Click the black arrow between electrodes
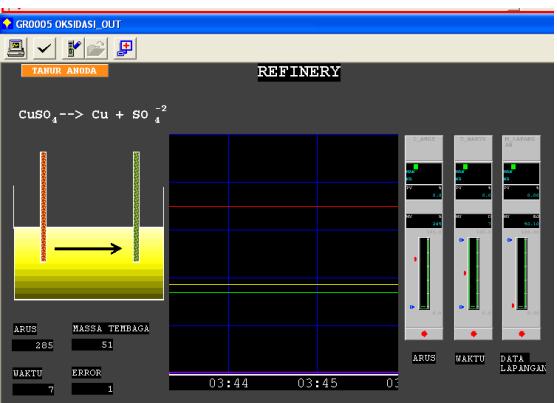 (x=88, y=248)
